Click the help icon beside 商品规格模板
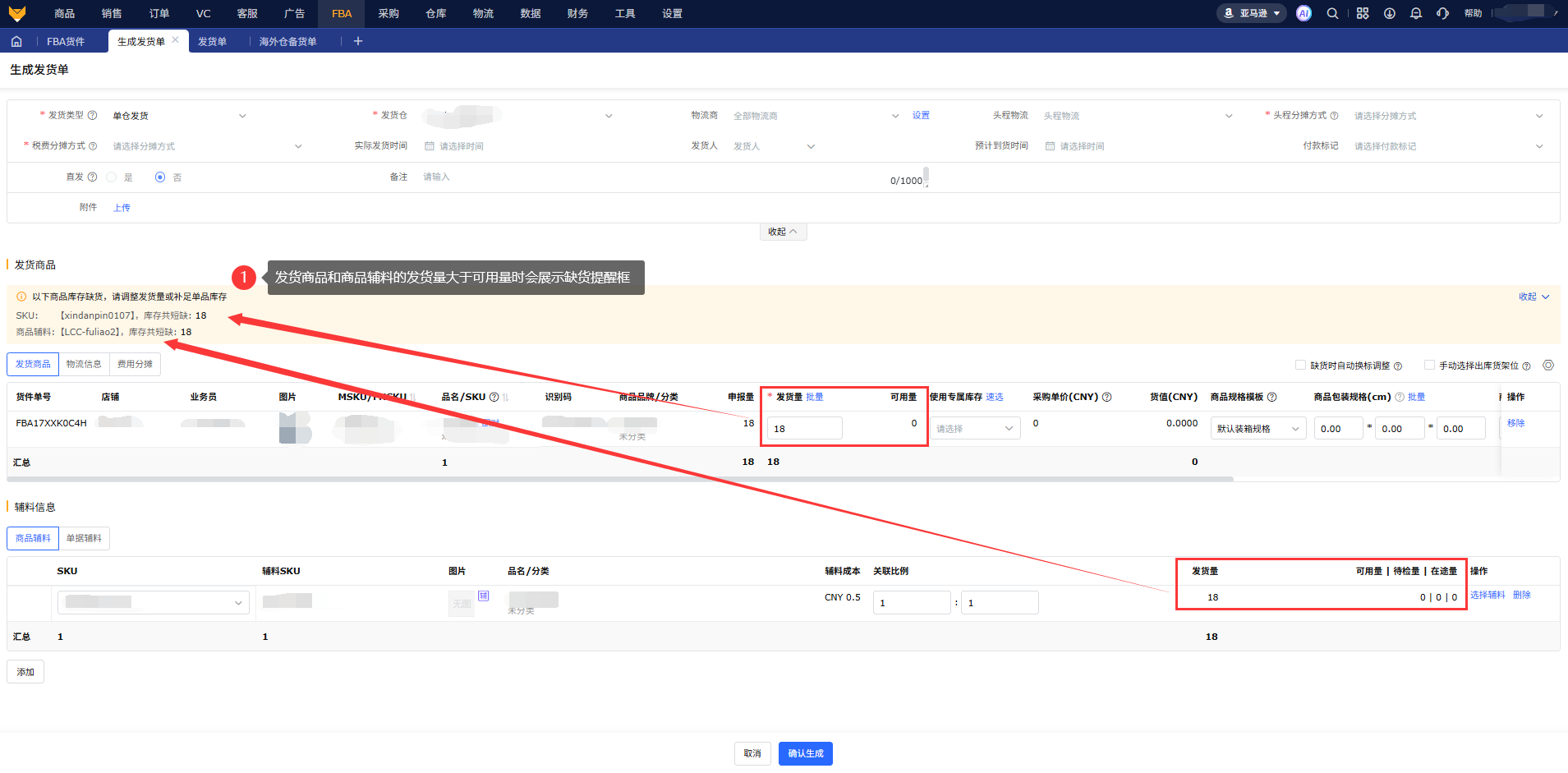Screen dimensions: 1568x773 click(x=1272, y=397)
